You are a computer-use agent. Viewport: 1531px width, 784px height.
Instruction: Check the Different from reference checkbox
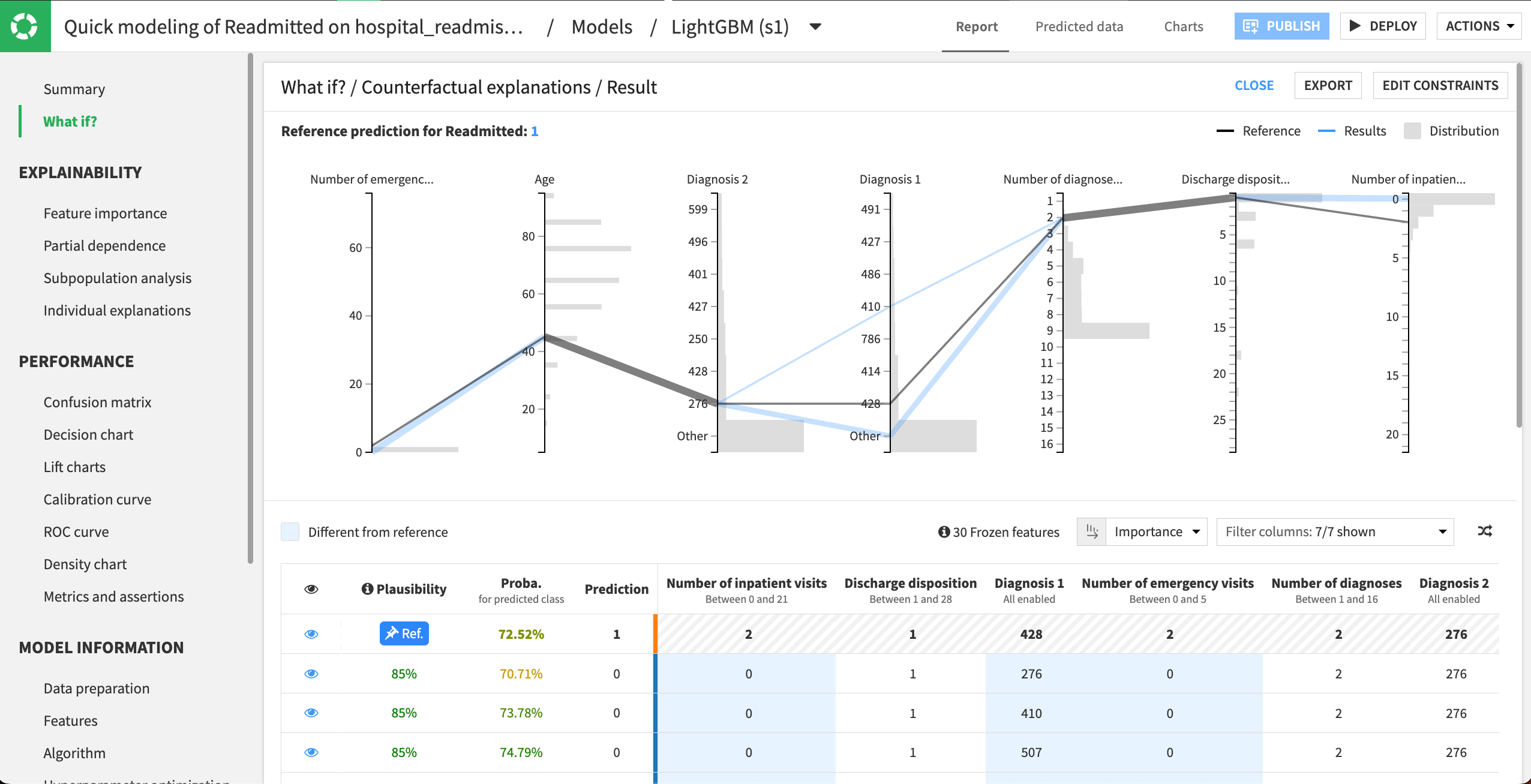click(290, 531)
